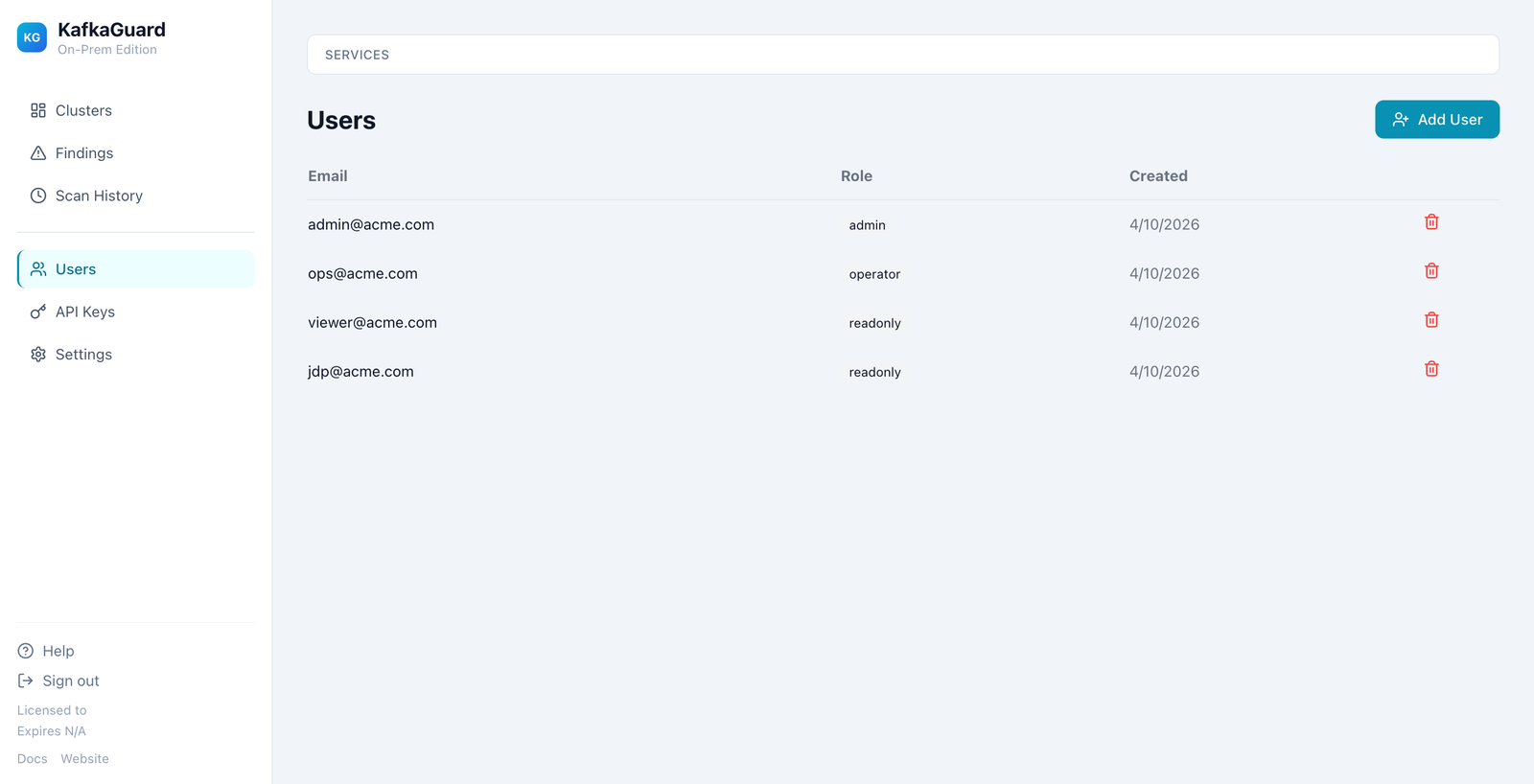This screenshot has width=1534, height=784.
Task: Go to the Findings page
Action: tap(83, 153)
